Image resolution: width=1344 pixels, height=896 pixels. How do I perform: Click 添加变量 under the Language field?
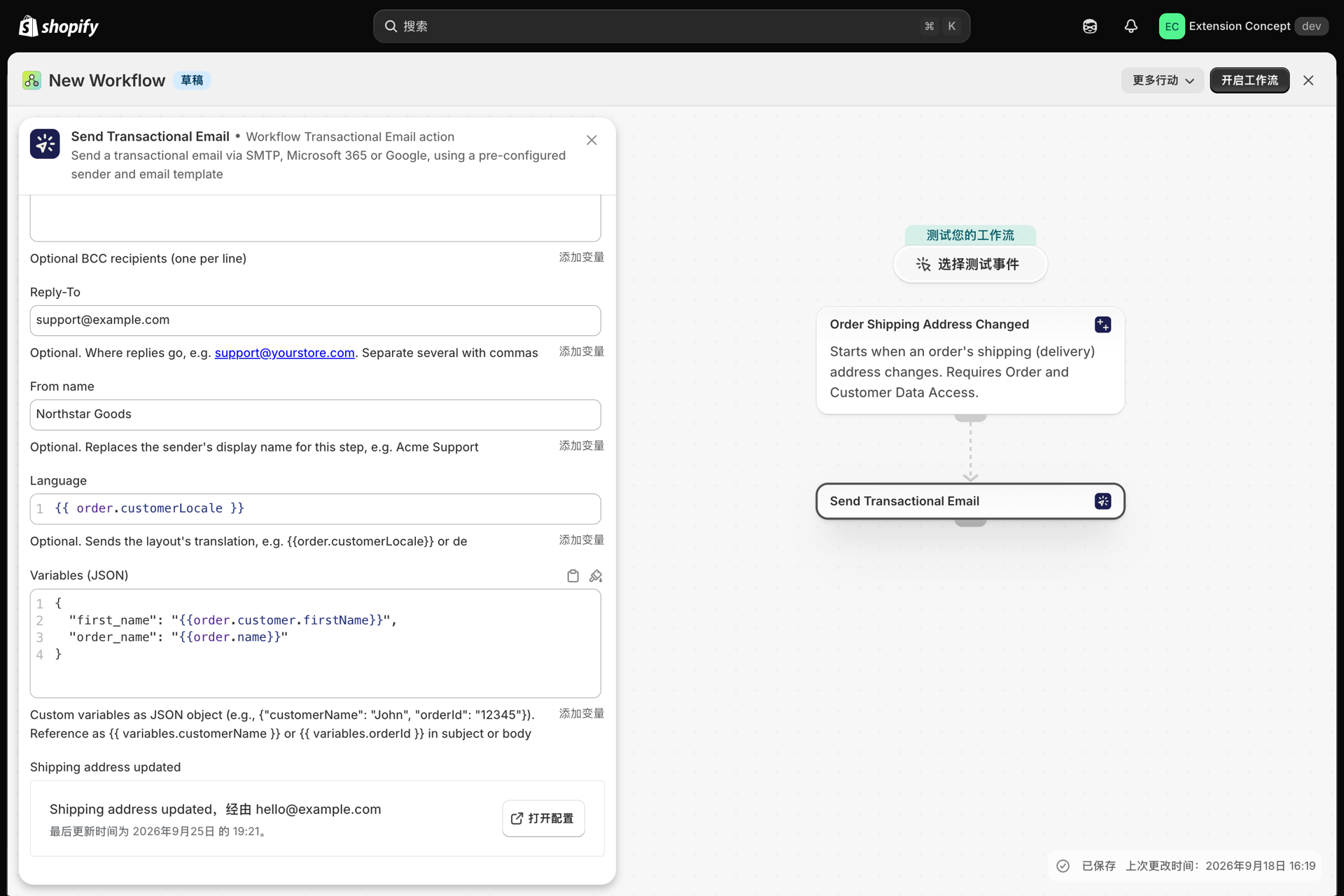pyautogui.click(x=581, y=540)
